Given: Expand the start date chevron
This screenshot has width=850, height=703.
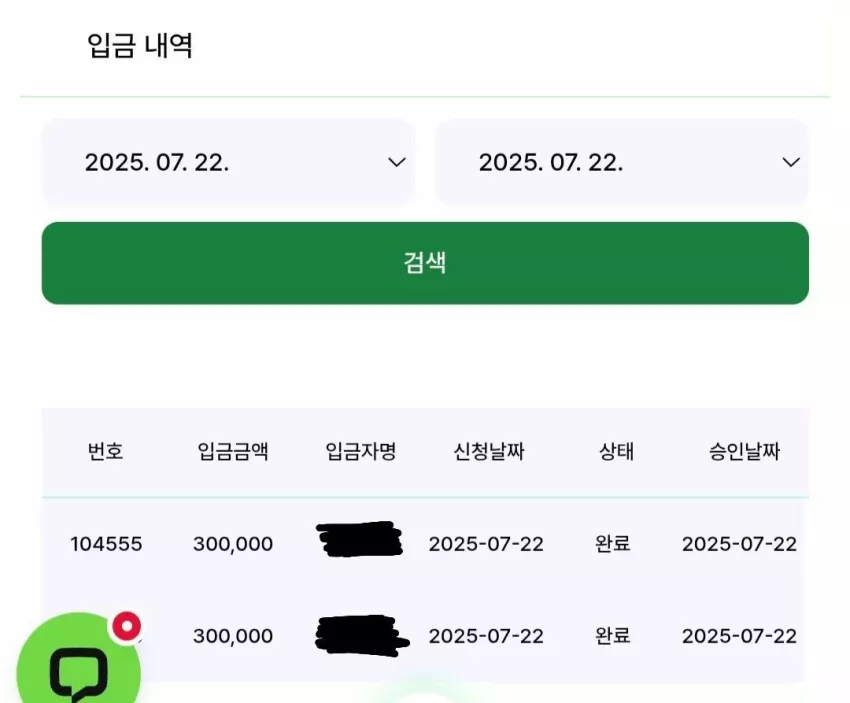Looking at the screenshot, I should (x=397, y=162).
